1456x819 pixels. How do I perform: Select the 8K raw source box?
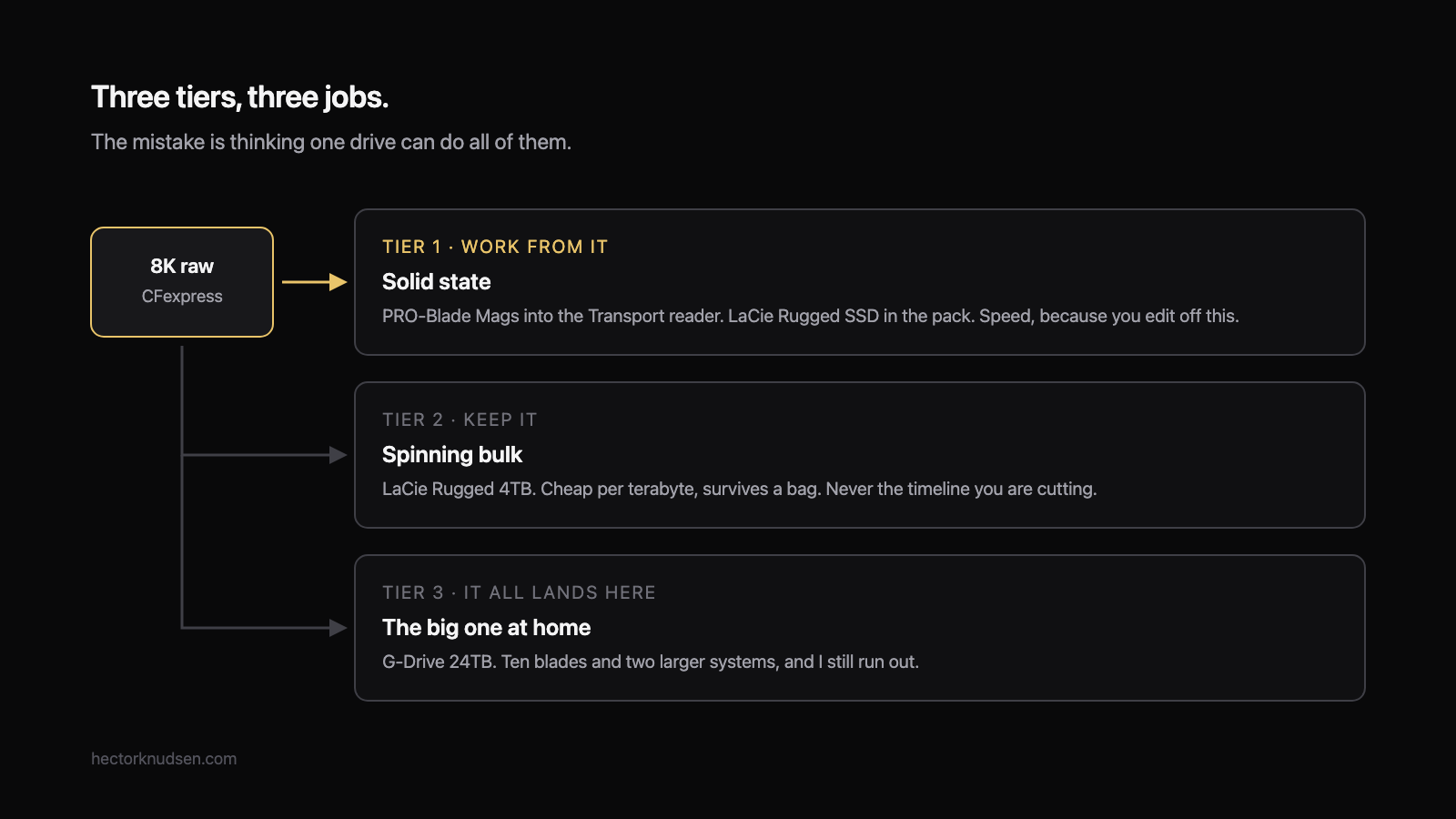coord(182,282)
